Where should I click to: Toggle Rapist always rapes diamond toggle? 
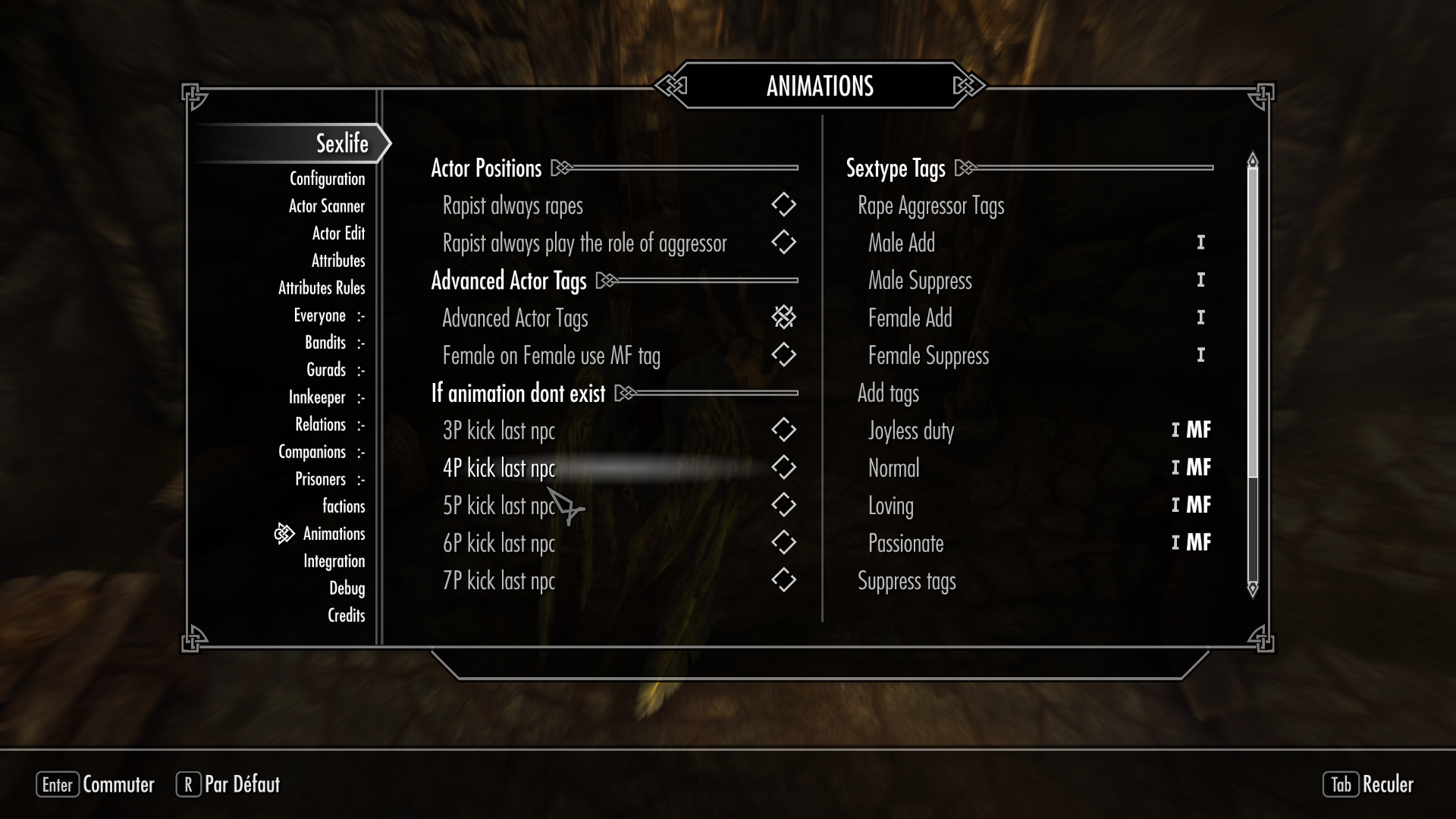click(x=783, y=205)
